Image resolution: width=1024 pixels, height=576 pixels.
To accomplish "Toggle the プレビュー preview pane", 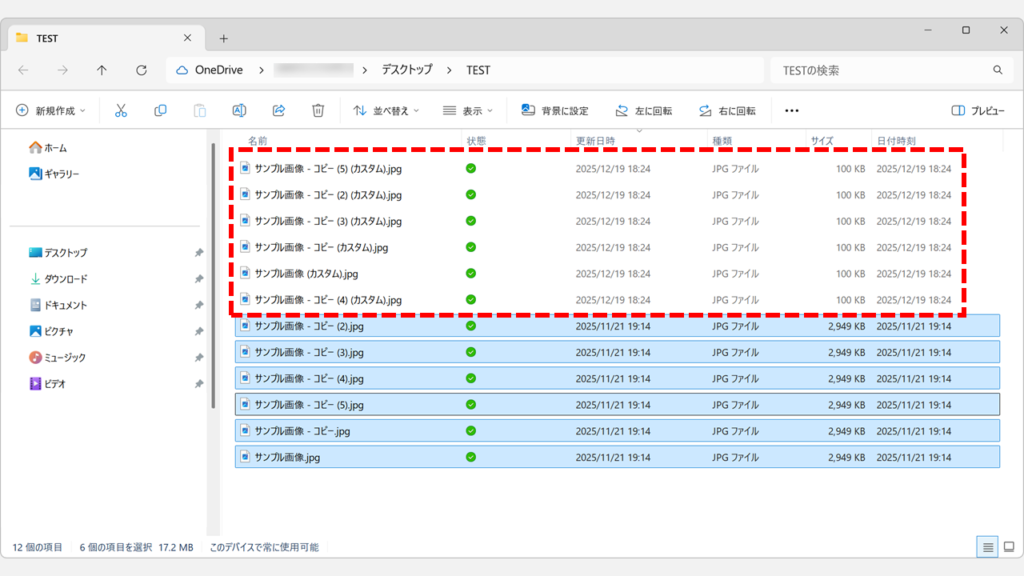I will (x=977, y=110).
